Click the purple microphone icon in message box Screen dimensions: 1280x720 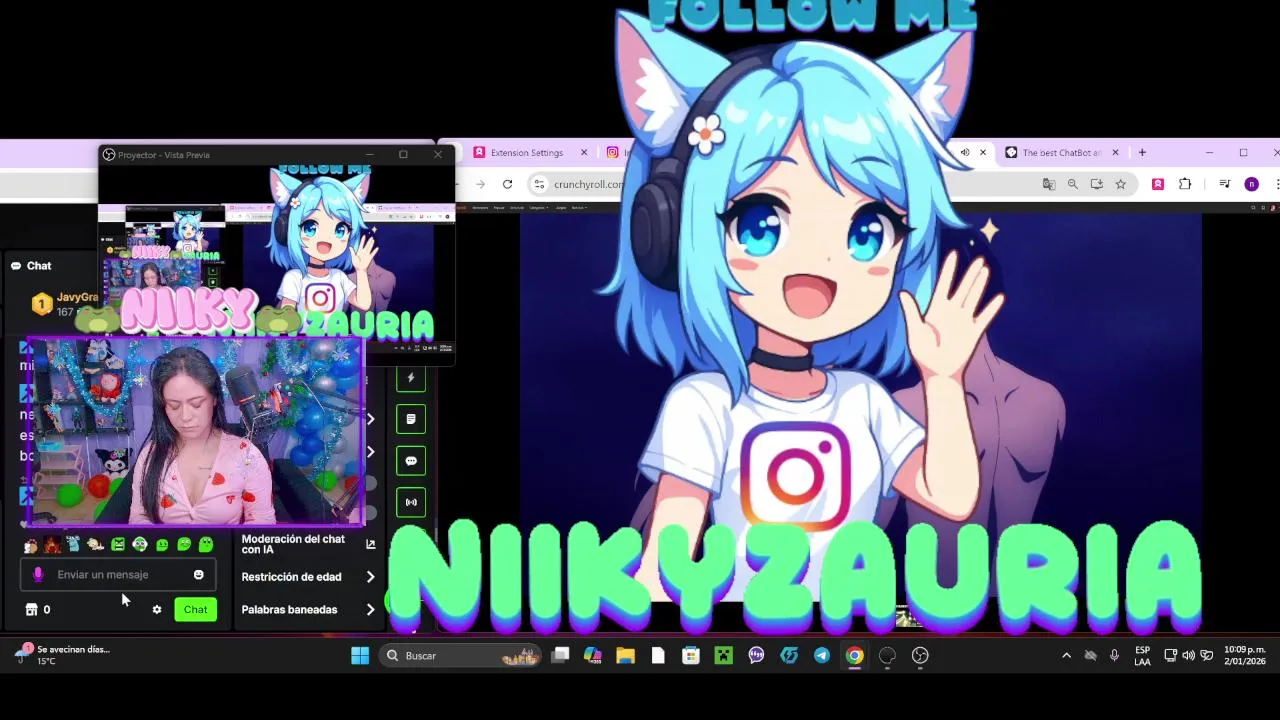[38, 575]
